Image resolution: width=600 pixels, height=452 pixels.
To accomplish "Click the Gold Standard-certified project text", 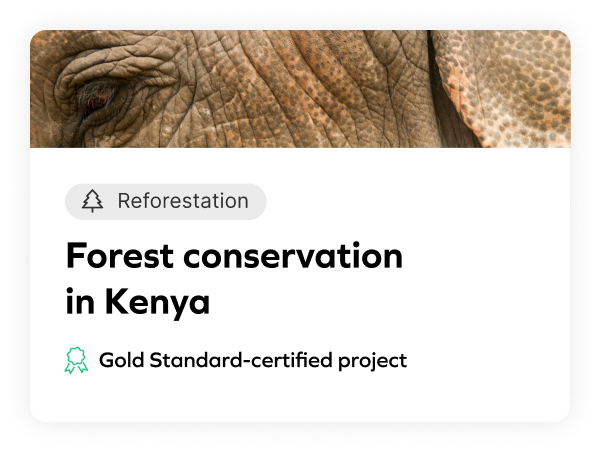I will coord(252,360).
